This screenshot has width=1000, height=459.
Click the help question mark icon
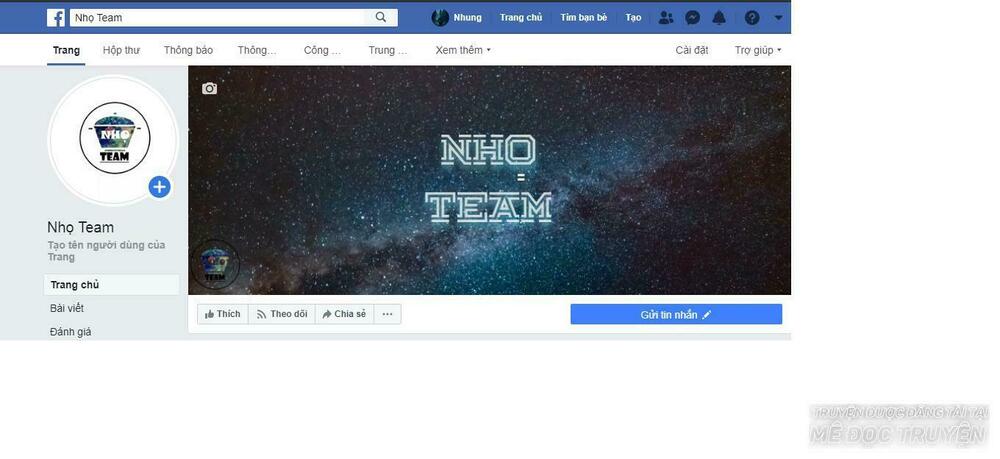click(752, 17)
